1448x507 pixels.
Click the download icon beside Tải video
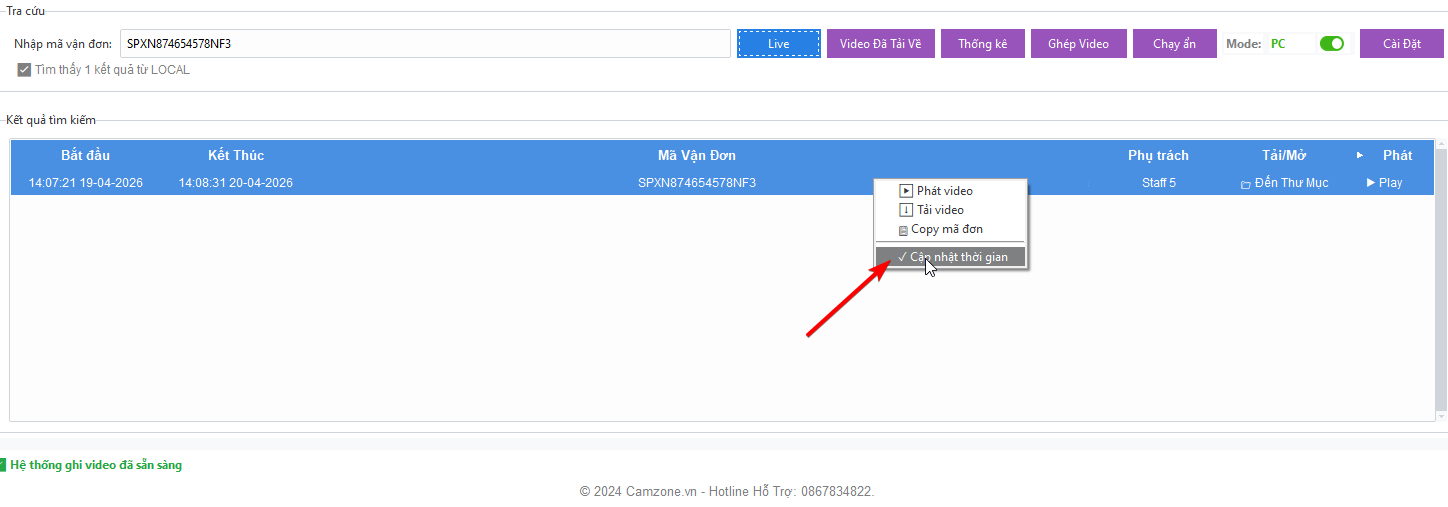[906, 210]
